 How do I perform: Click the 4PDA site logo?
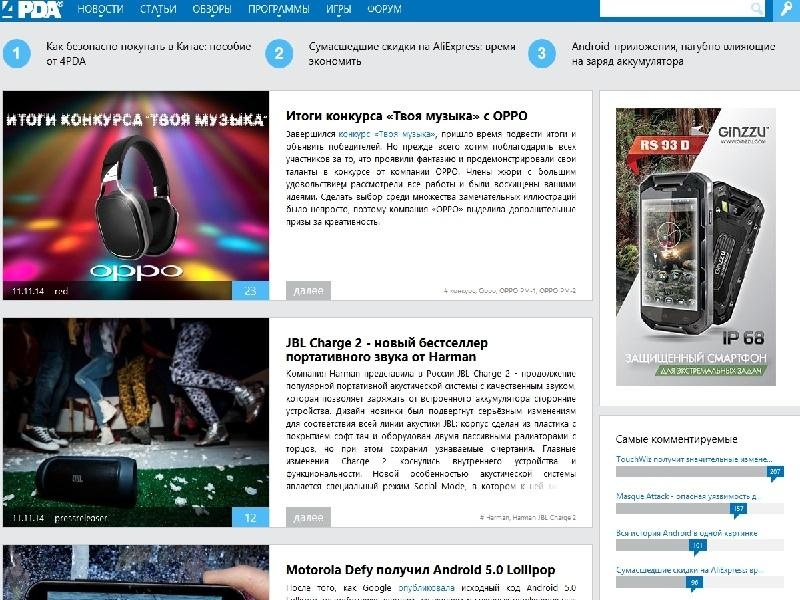click(x=32, y=9)
